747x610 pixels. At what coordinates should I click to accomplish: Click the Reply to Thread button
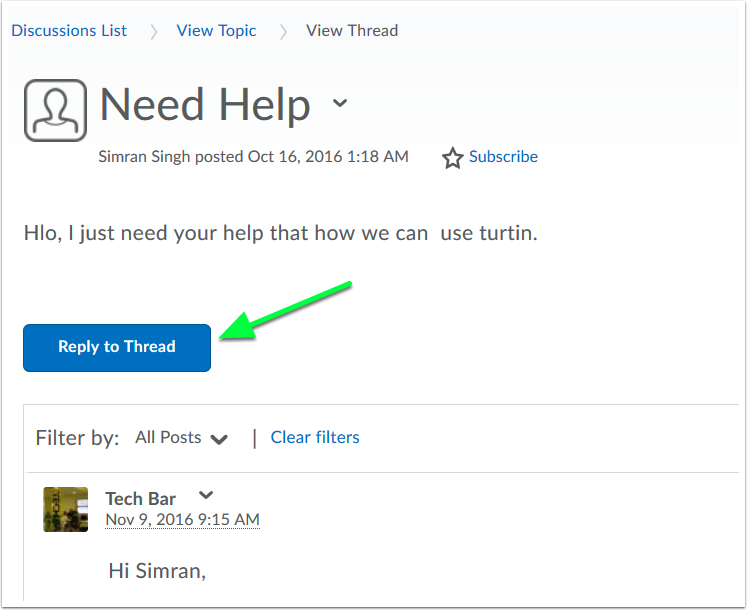click(117, 347)
